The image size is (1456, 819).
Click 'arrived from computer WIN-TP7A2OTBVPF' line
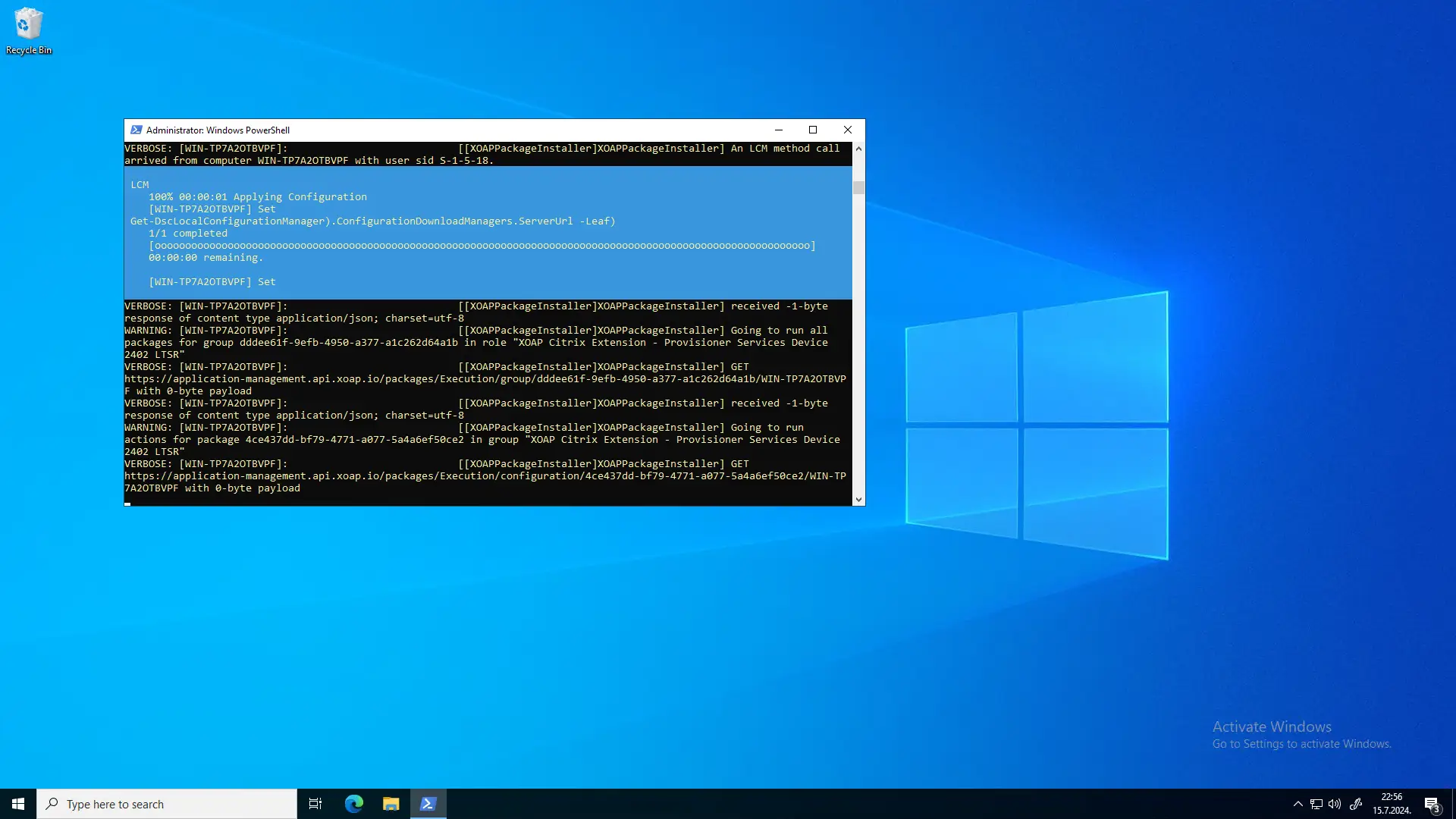click(309, 161)
